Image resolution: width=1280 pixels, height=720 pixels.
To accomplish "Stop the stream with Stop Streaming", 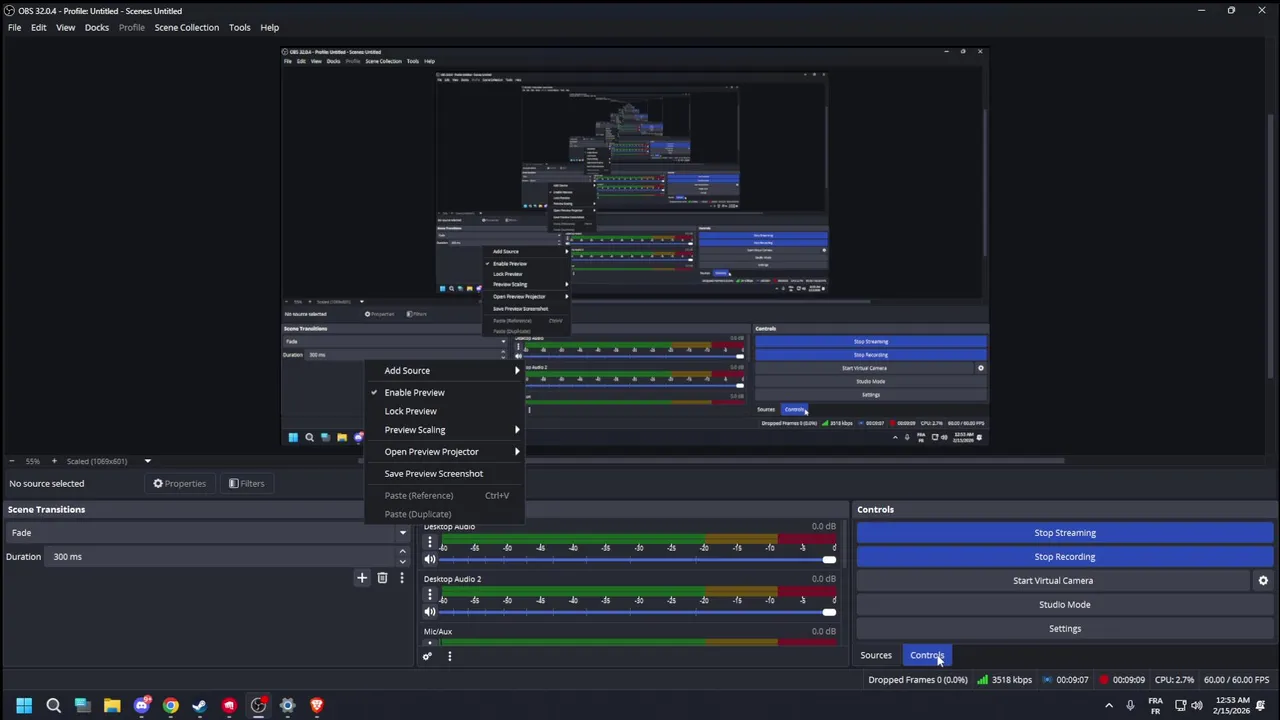I will click(x=1064, y=533).
